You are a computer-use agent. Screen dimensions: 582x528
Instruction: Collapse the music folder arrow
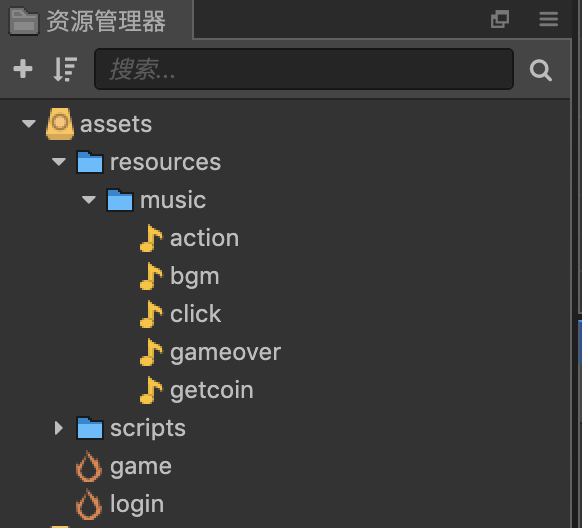(89, 200)
